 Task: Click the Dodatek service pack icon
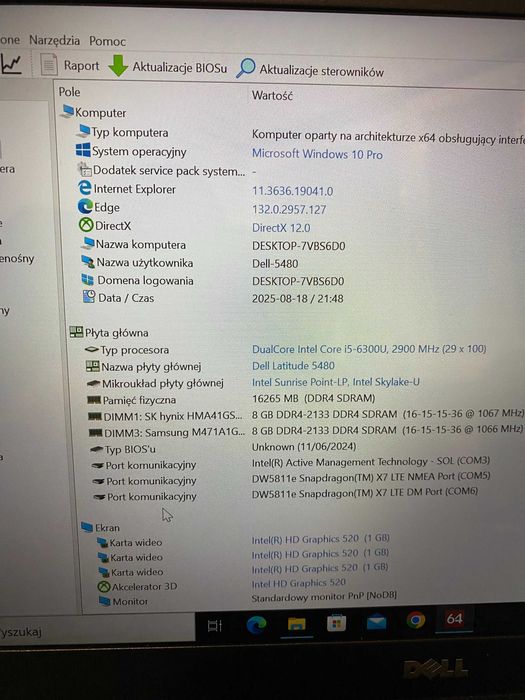[84, 169]
